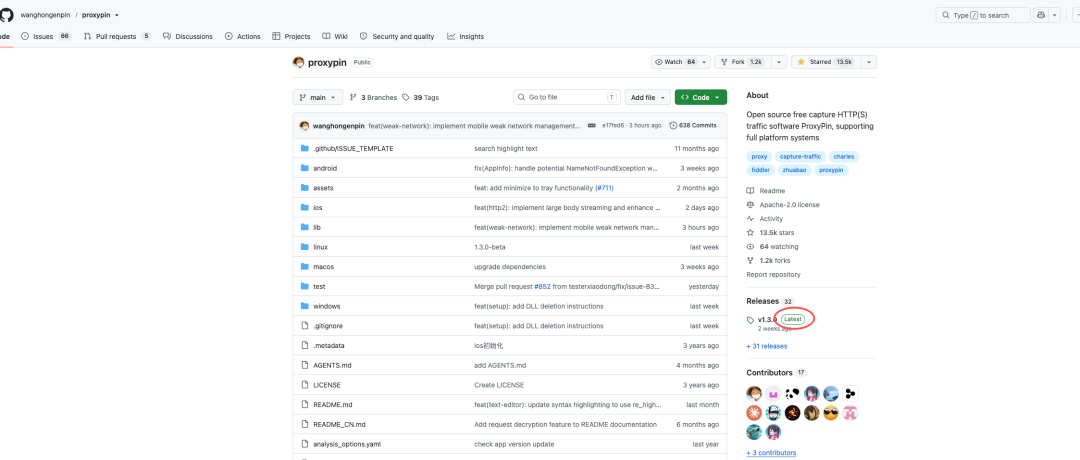The width and height of the screenshot is (1080, 460).
Task: Expand commit message ellipsis icon
Action: point(592,126)
